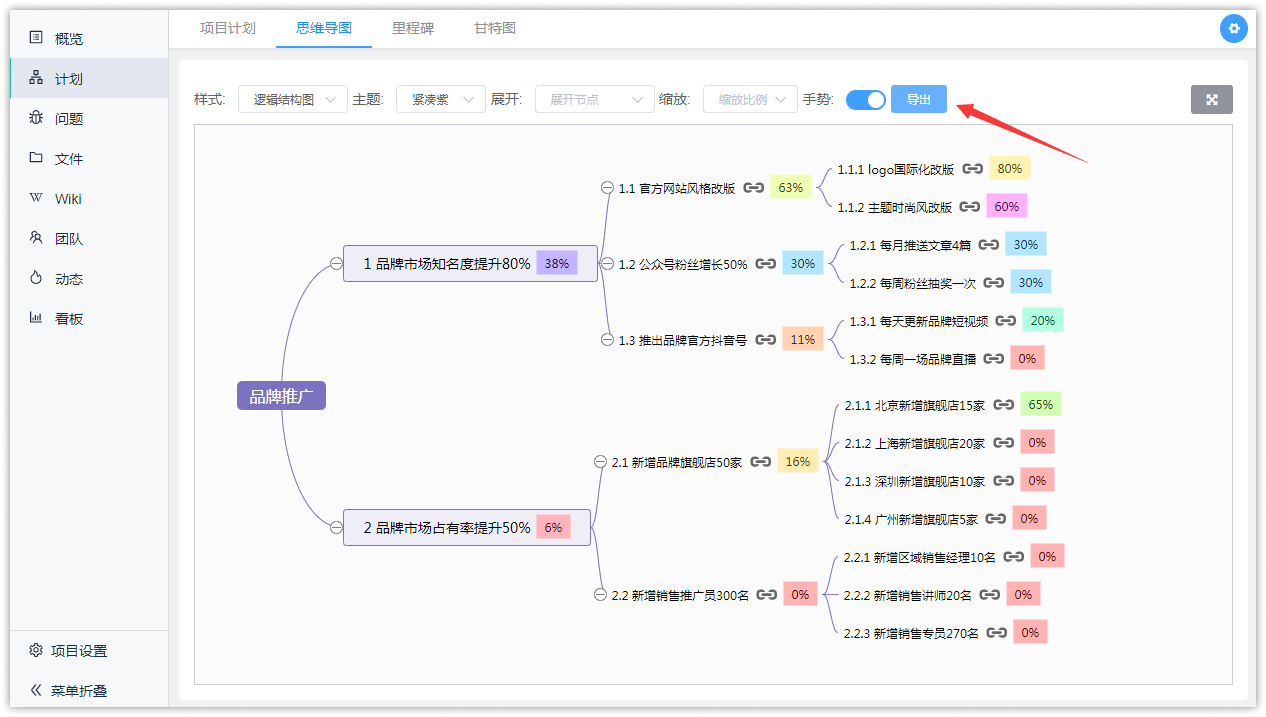Click link icon beside 1.1.2 主题时尚风改版

970,207
